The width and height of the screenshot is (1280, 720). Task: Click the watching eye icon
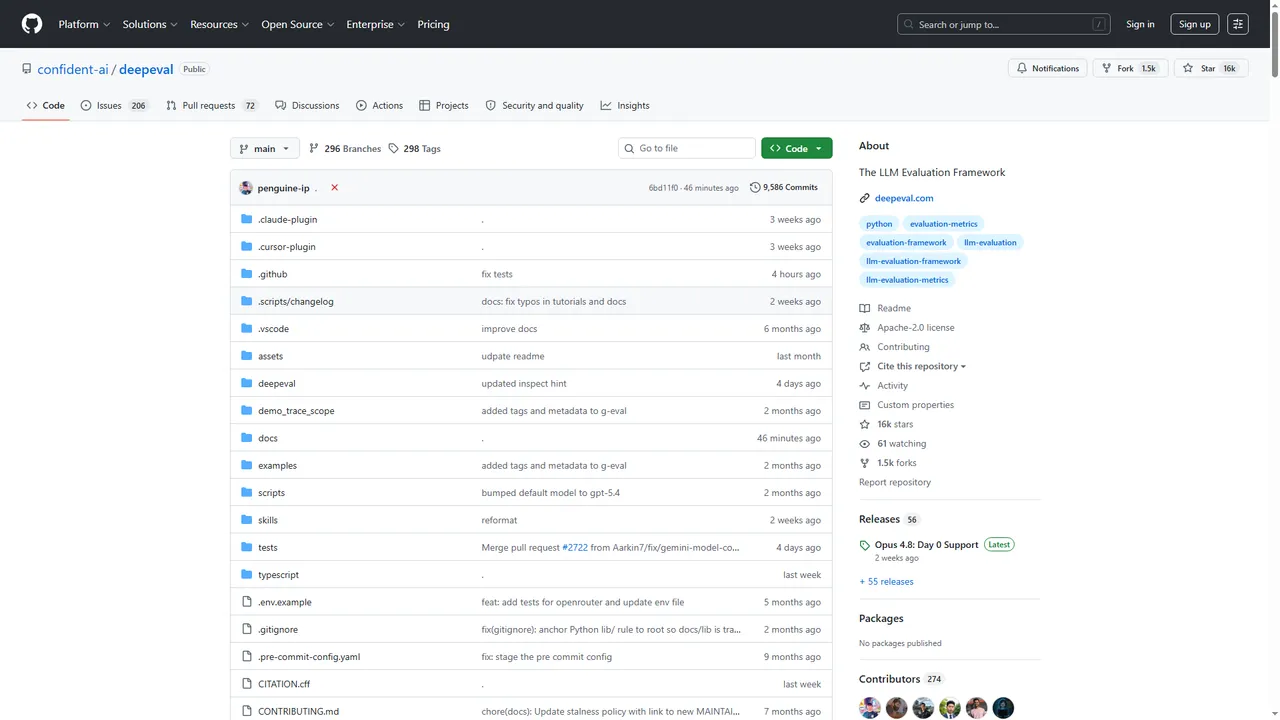[865, 444]
